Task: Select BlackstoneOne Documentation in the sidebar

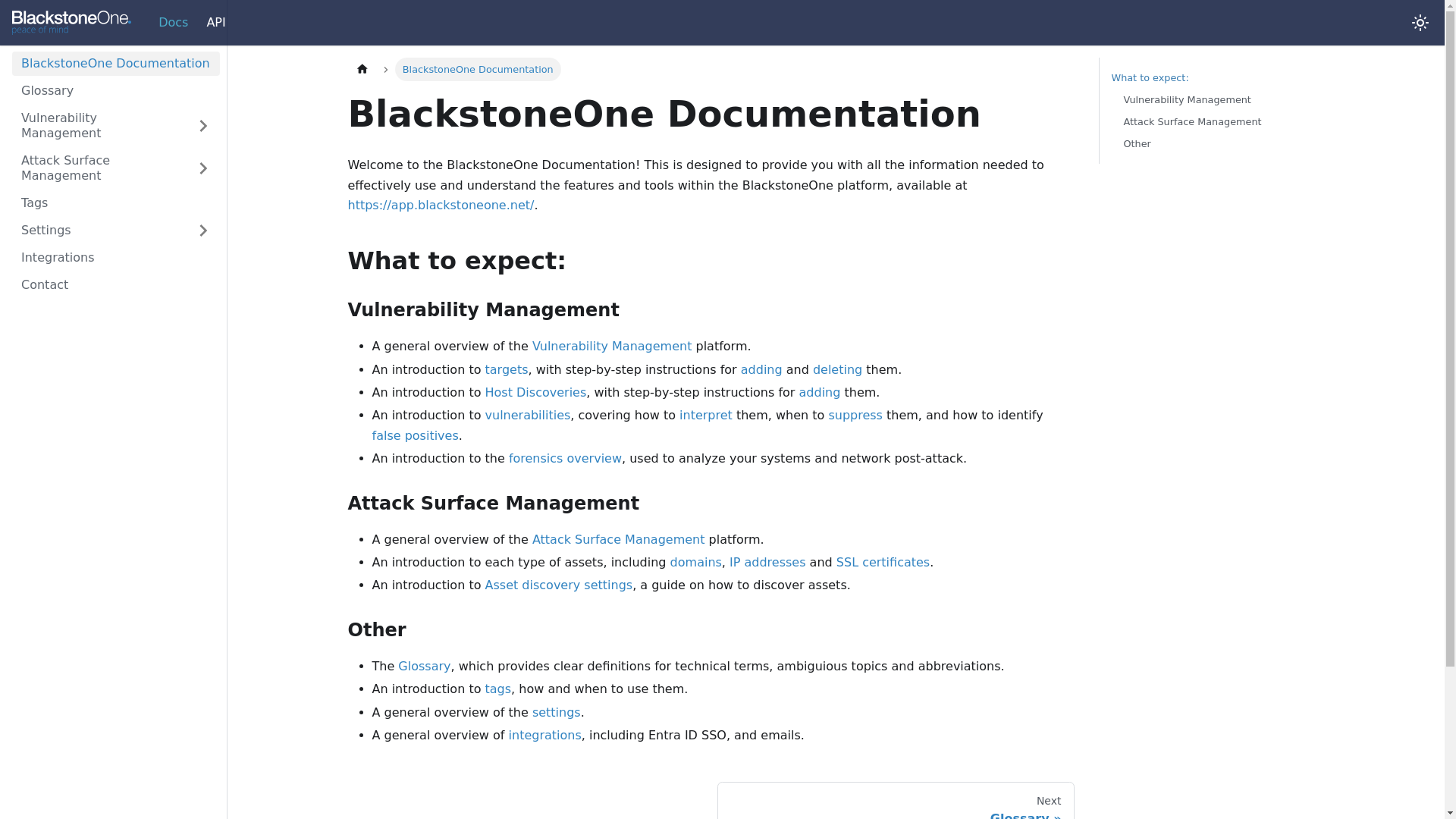Action: [x=115, y=64]
